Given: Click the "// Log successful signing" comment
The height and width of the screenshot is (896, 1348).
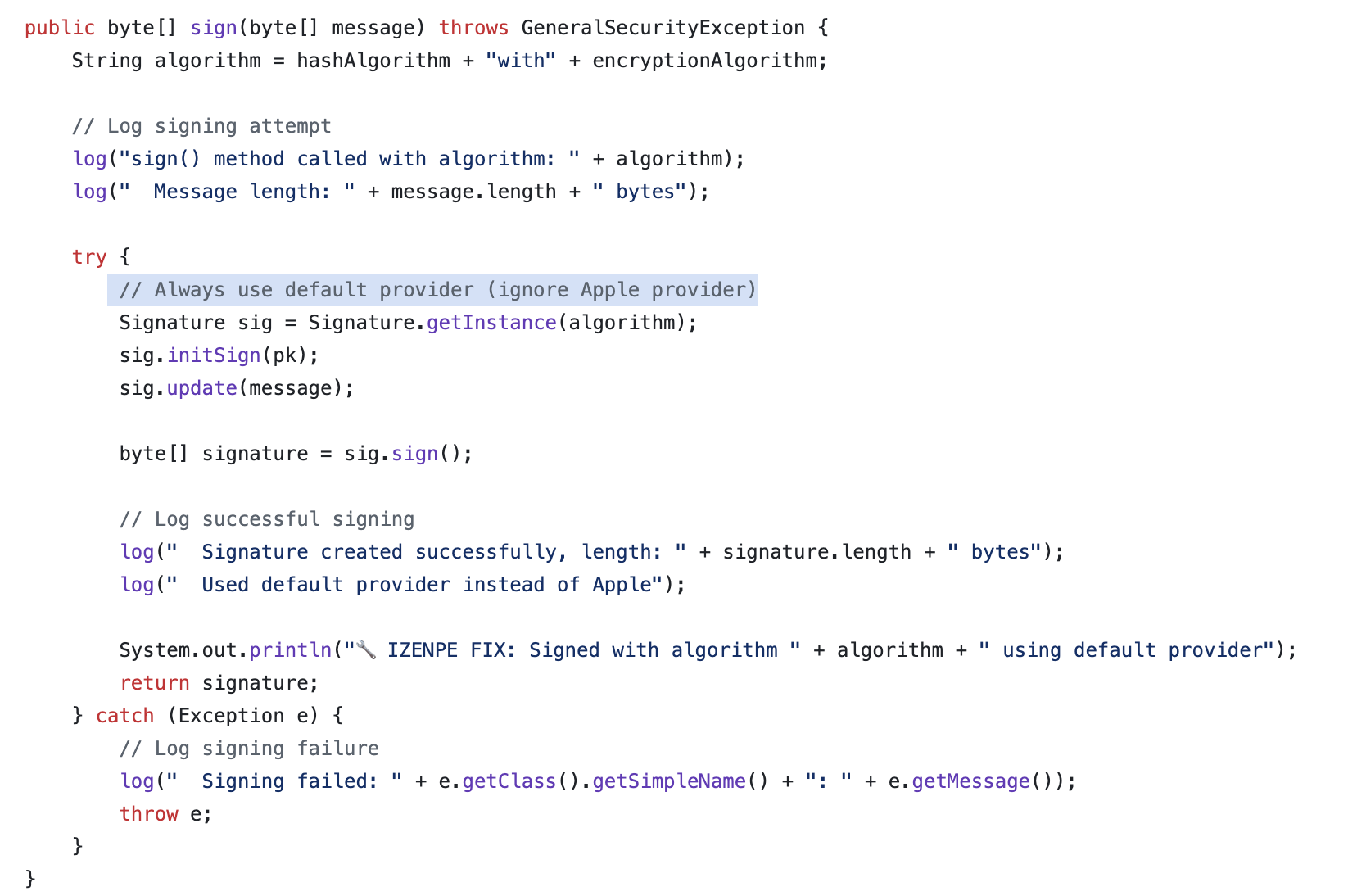Looking at the screenshot, I should (267, 519).
